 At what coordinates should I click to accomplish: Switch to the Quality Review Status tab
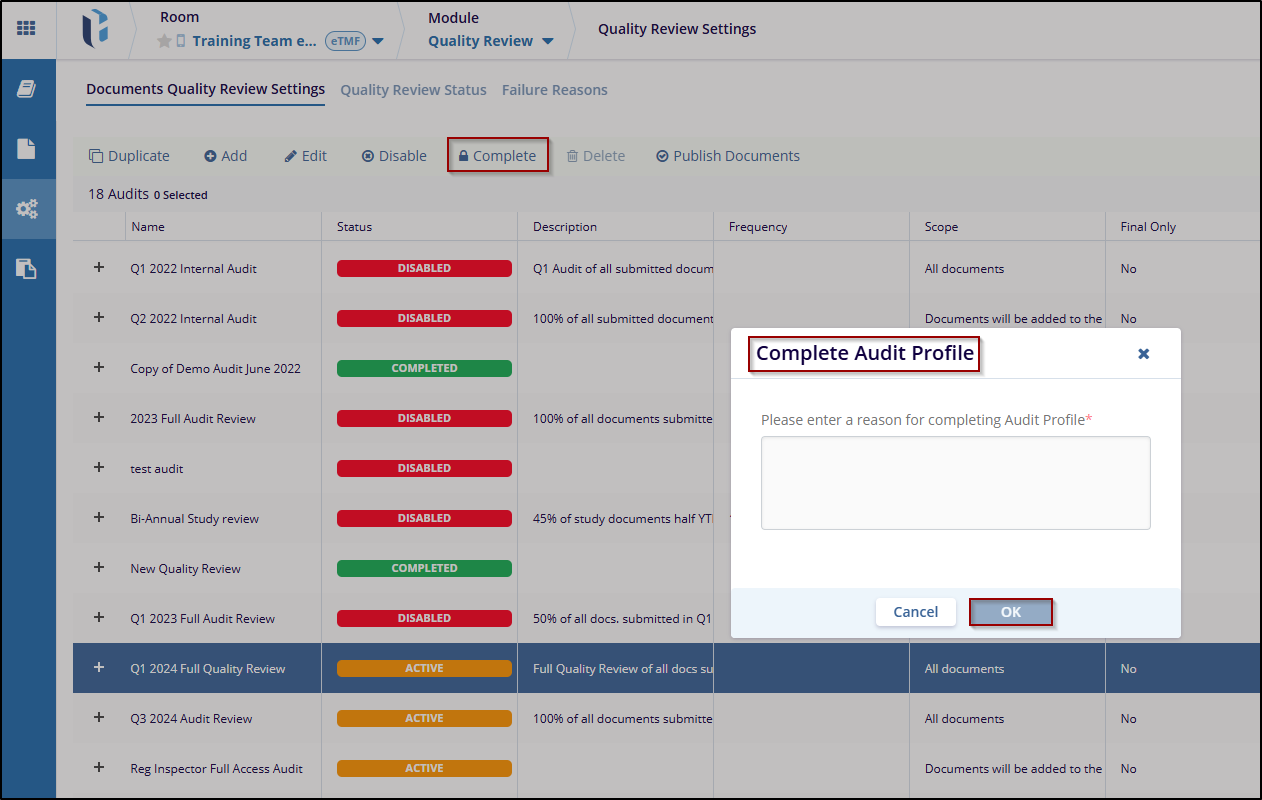[413, 90]
